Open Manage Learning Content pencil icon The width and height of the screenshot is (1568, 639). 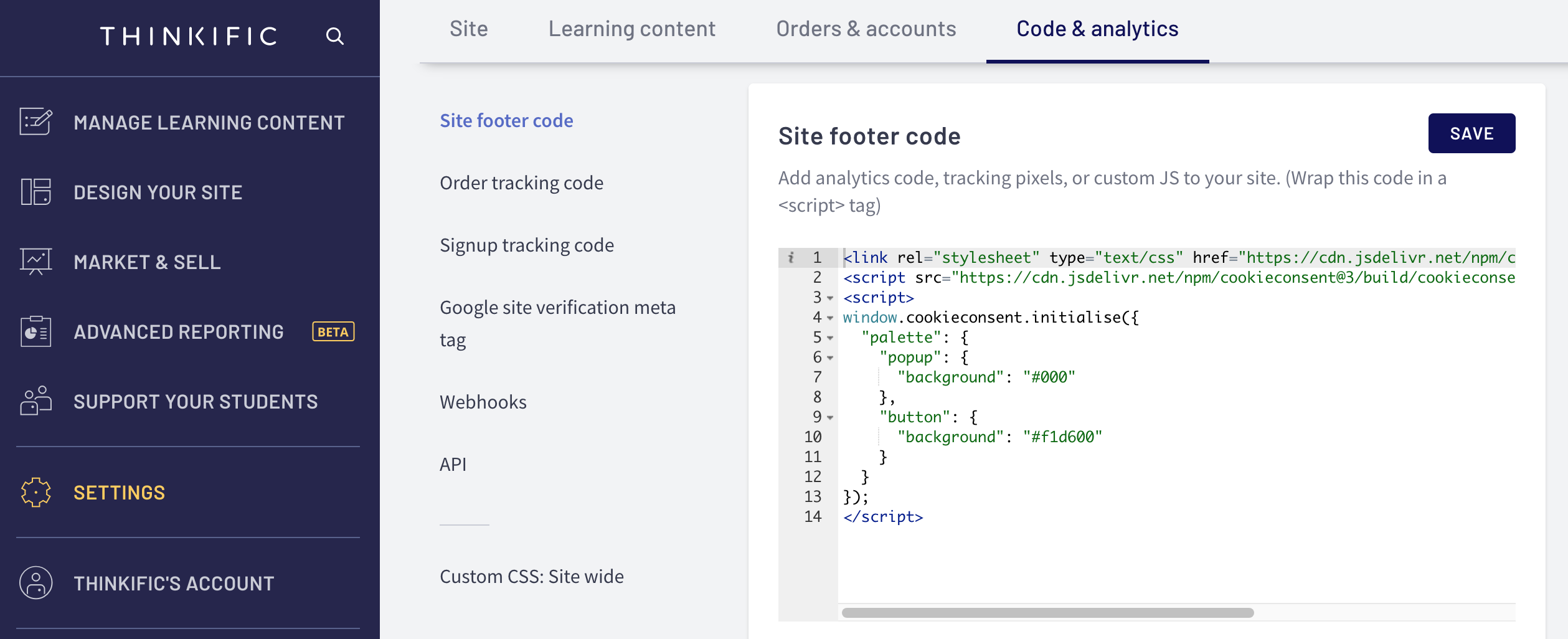point(36,121)
